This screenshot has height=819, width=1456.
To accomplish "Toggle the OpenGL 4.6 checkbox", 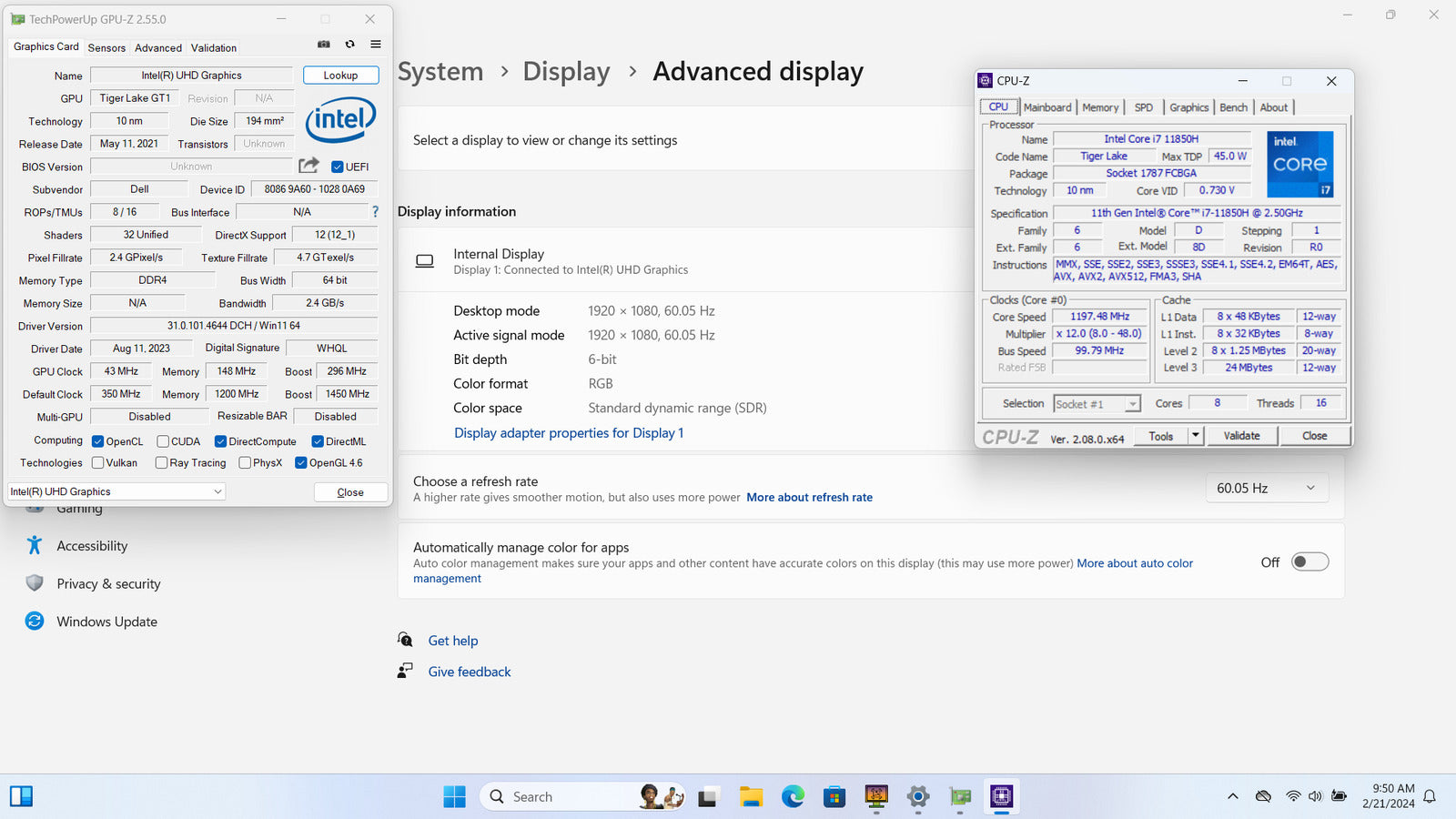I will [x=301, y=462].
